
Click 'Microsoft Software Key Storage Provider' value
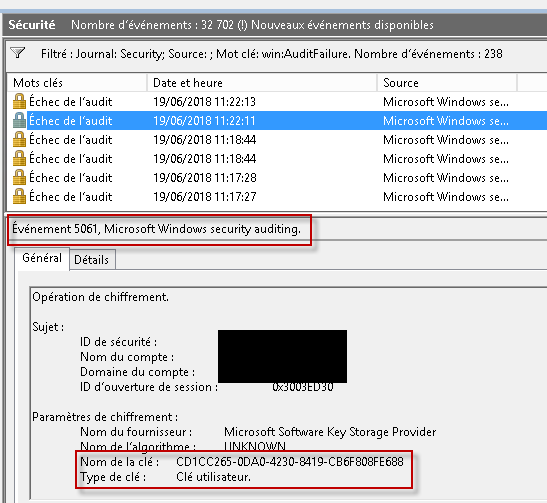(330, 432)
